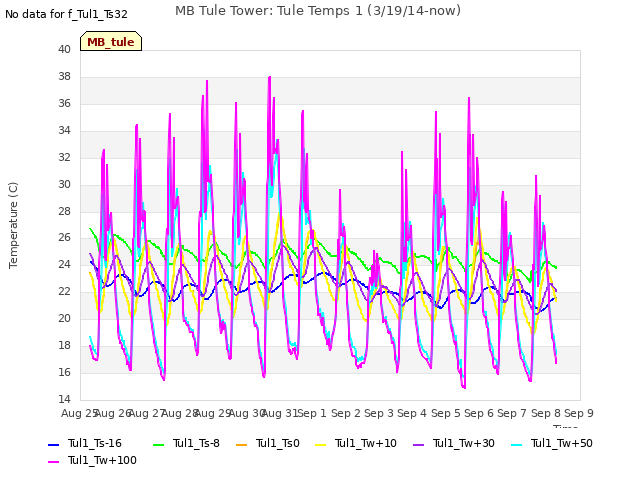Click the yellow Tul1_Tw+10 legend swatch
The height and width of the screenshot is (480, 640).
[x=321, y=444]
